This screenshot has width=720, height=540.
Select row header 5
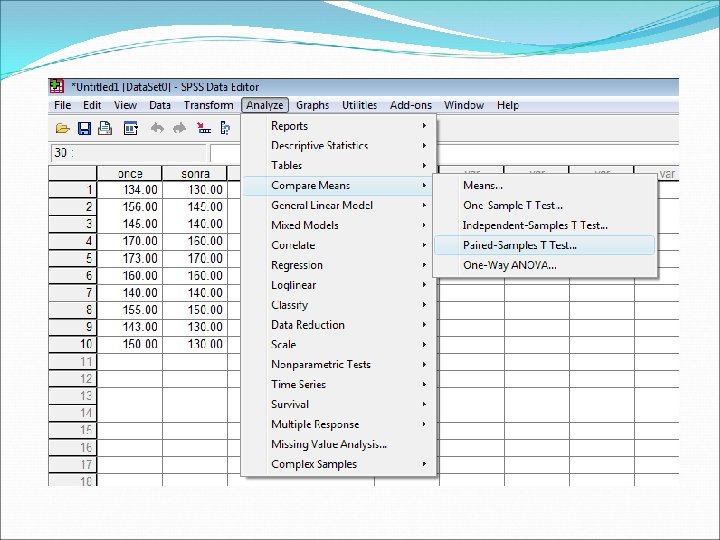click(73, 259)
